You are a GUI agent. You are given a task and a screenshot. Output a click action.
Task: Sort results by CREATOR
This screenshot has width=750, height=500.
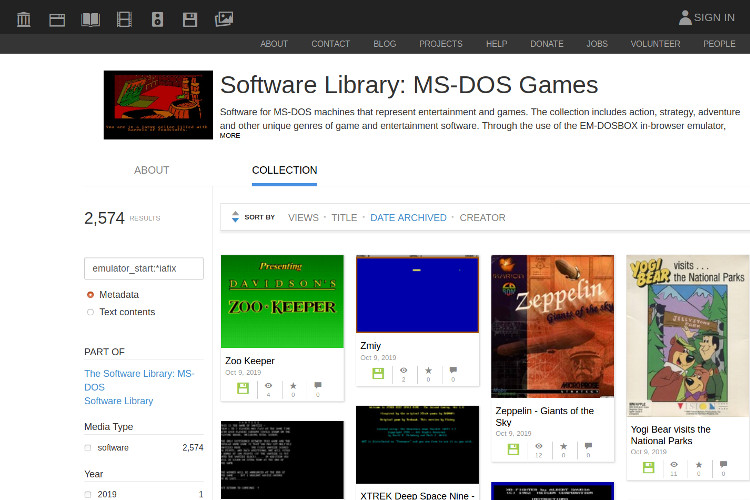(482, 217)
